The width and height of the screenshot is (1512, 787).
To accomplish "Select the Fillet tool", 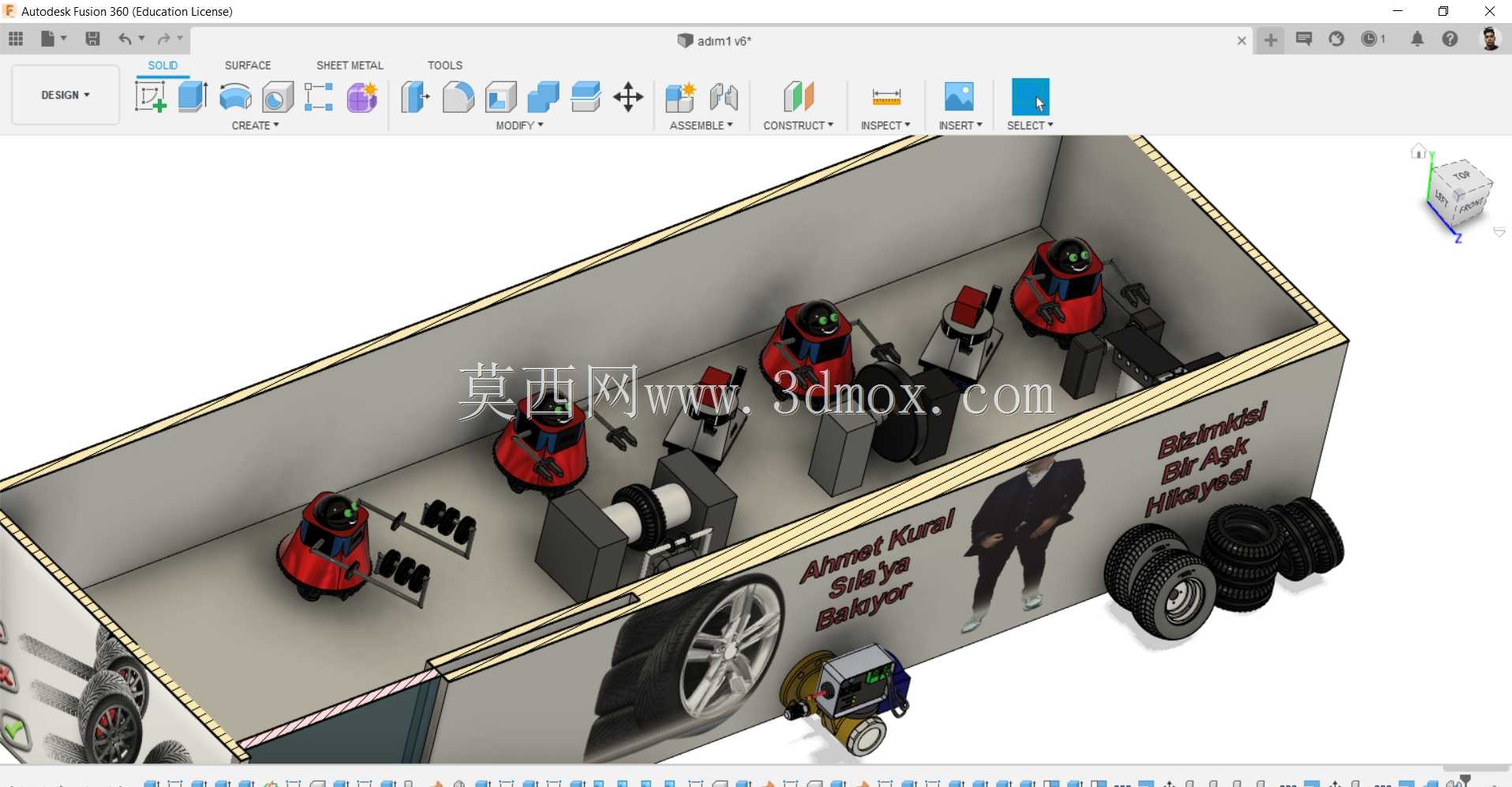I will [458, 97].
